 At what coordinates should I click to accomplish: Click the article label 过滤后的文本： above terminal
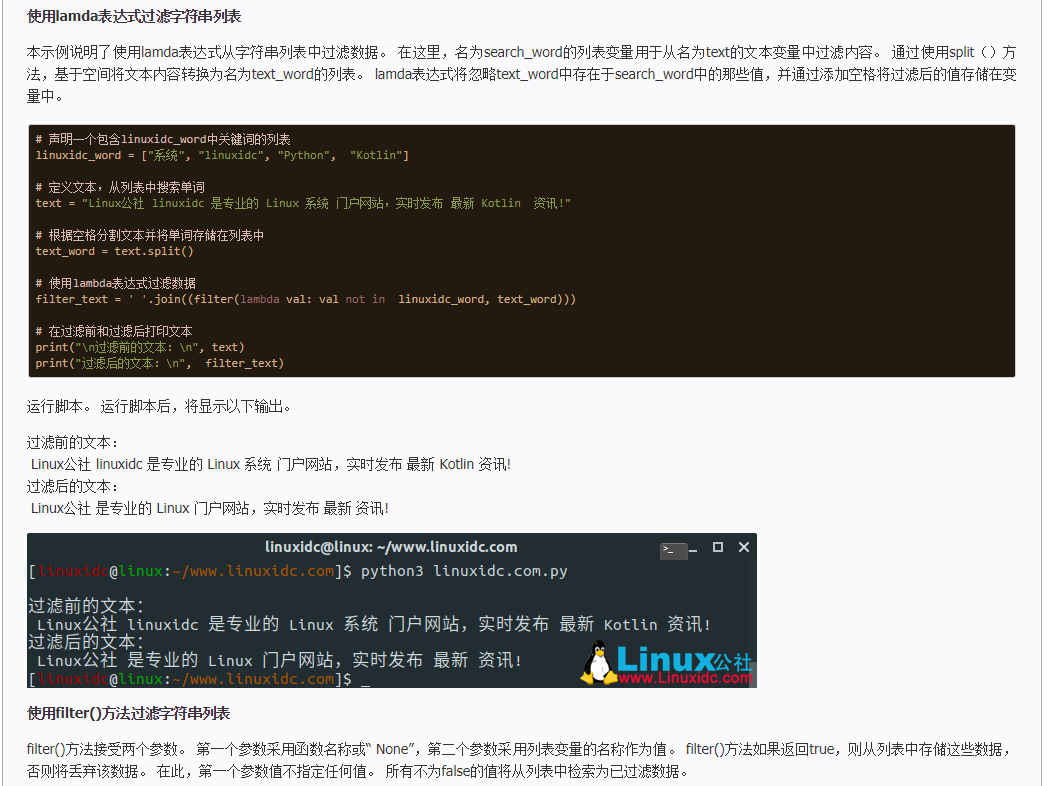coord(73,486)
